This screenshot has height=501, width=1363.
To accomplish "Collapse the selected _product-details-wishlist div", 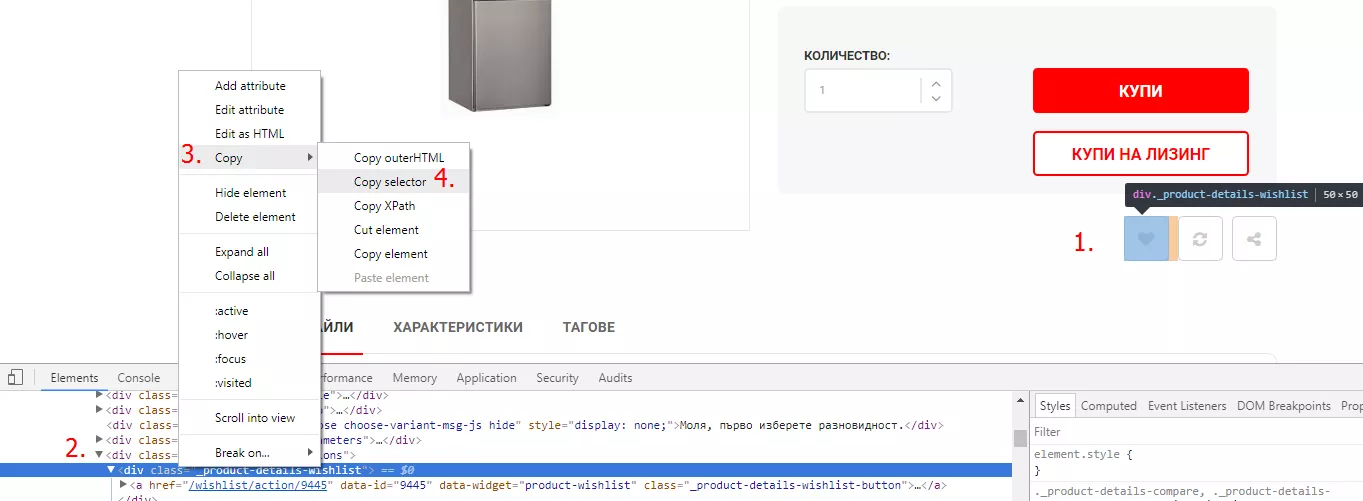I will [x=112, y=470].
